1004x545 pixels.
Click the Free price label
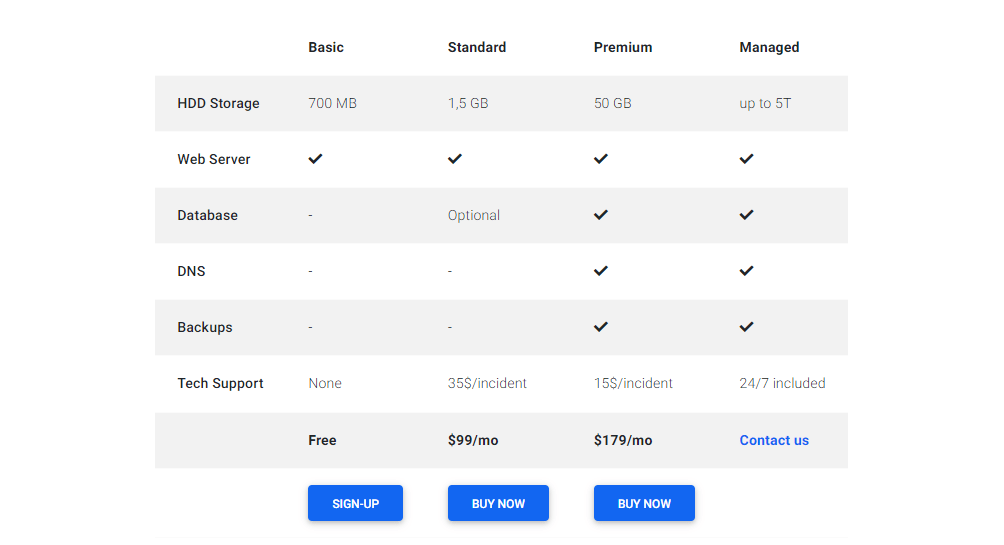(322, 440)
